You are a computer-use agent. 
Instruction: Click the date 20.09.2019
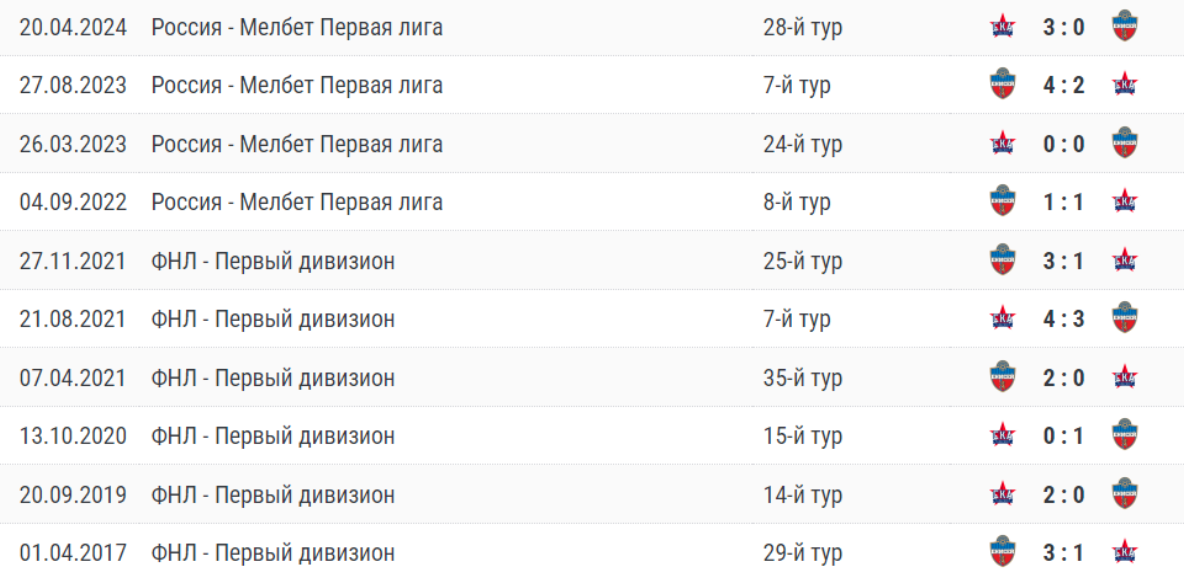(73, 494)
